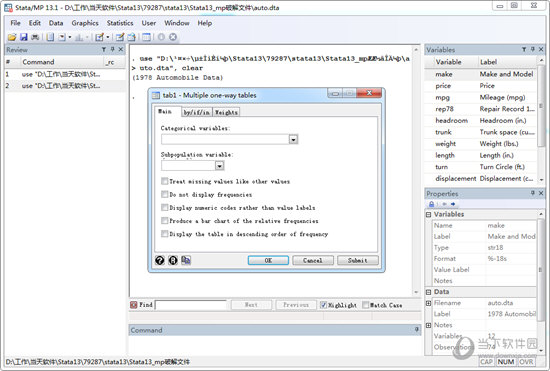This screenshot has height=371, width=550.
Task: Open the Data menu
Action: (x=56, y=23)
